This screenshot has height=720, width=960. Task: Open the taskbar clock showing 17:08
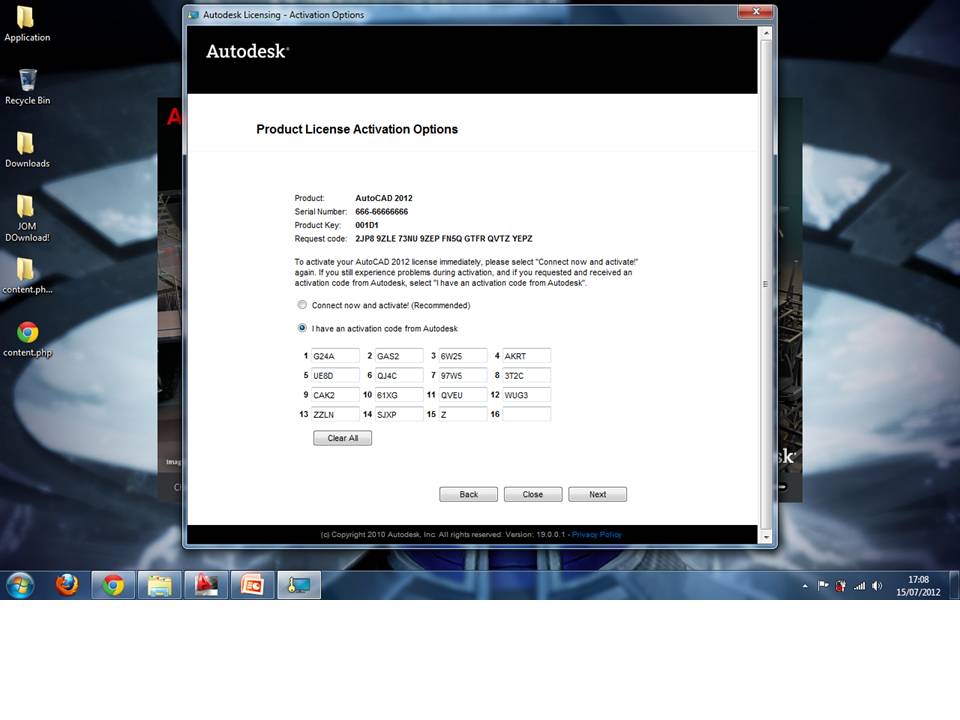point(918,586)
